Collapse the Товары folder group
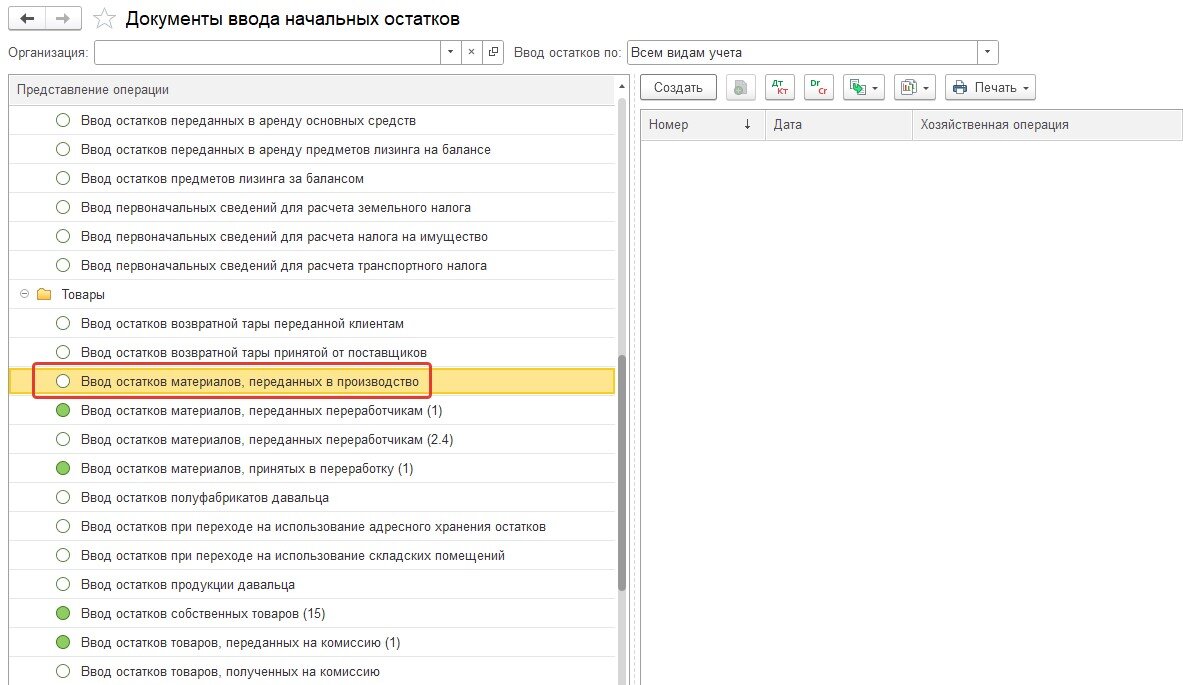The width and height of the screenshot is (1183, 685). point(24,294)
